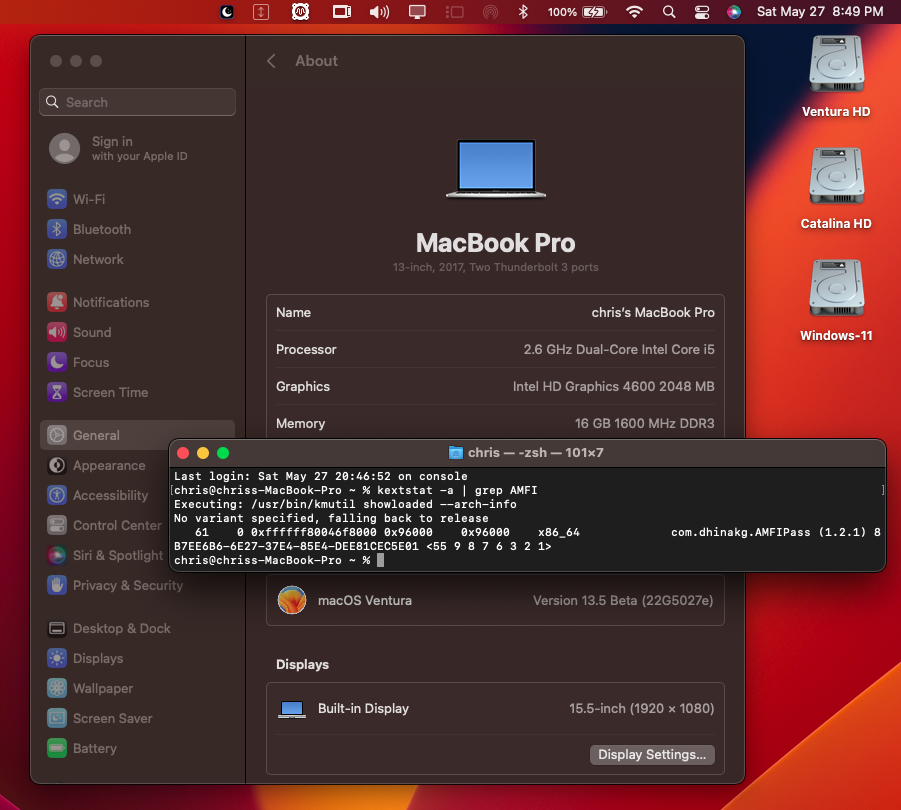Open the Battery settings item

tap(94, 748)
